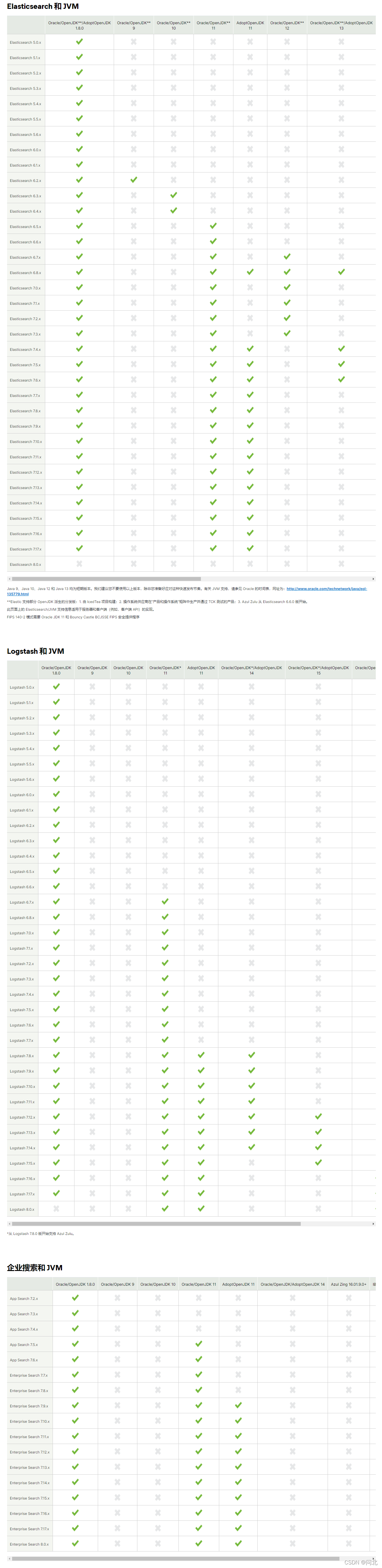Image resolution: width=382 pixels, height=1568 pixels.
Task: Click enterprise table header 'Azul Zing 16.01.9.0+'
Action: tap(349, 1284)
